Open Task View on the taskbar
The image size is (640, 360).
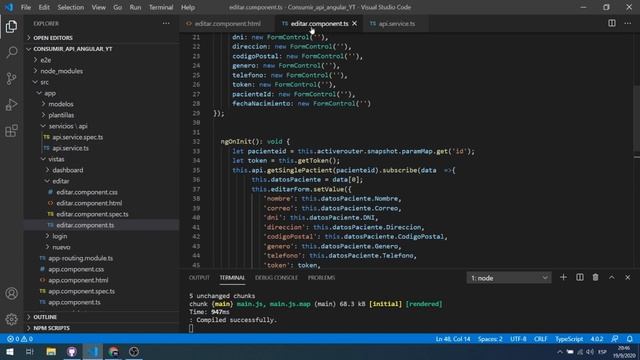pyautogui.click(x=30, y=351)
